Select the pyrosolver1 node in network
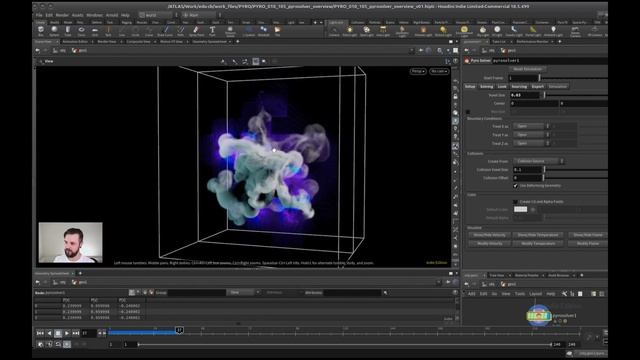The width and height of the screenshot is (640, 360). pos(539,316)
